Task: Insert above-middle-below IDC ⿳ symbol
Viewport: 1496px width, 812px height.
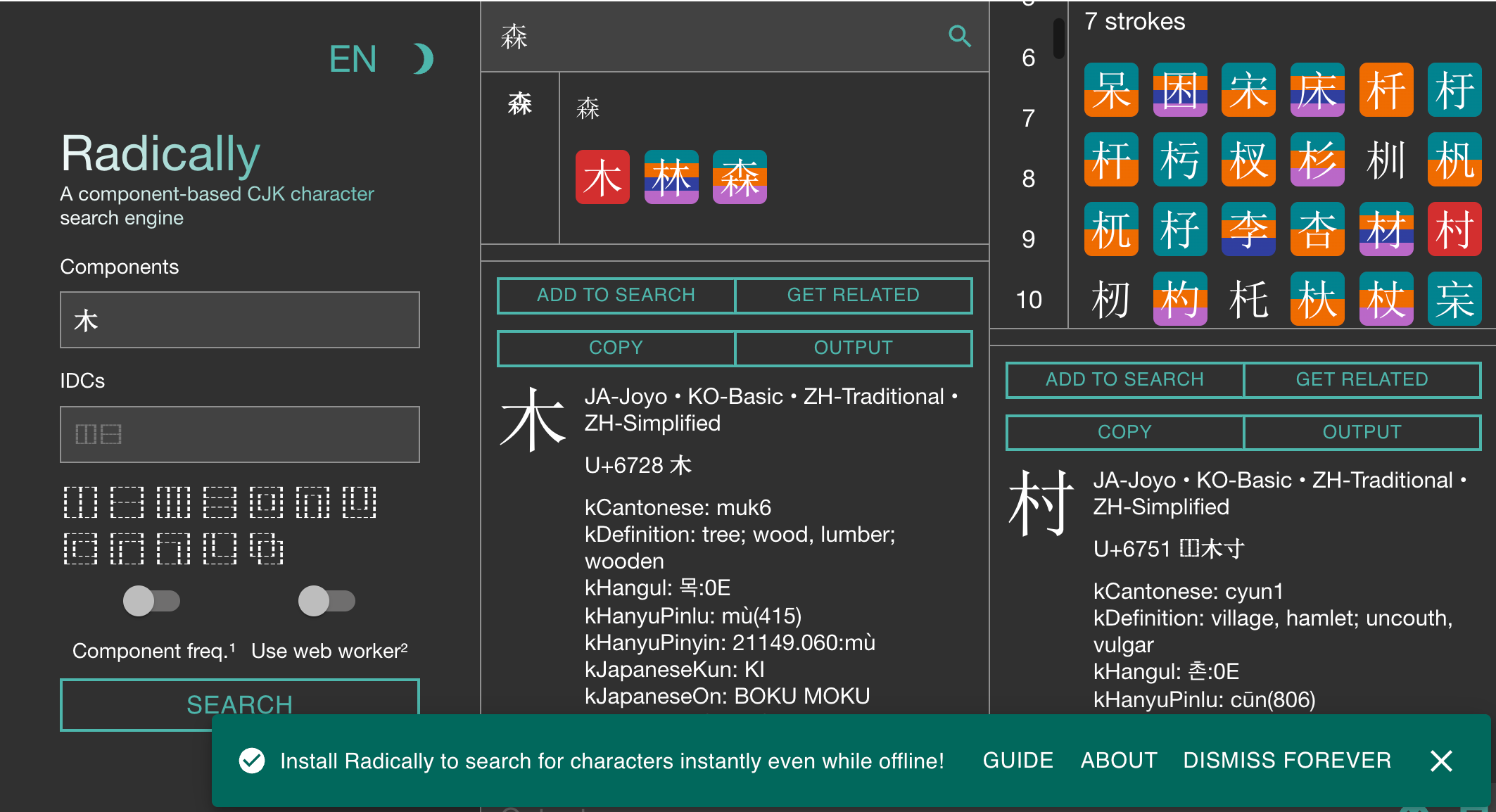Action: tap(220, 502)
